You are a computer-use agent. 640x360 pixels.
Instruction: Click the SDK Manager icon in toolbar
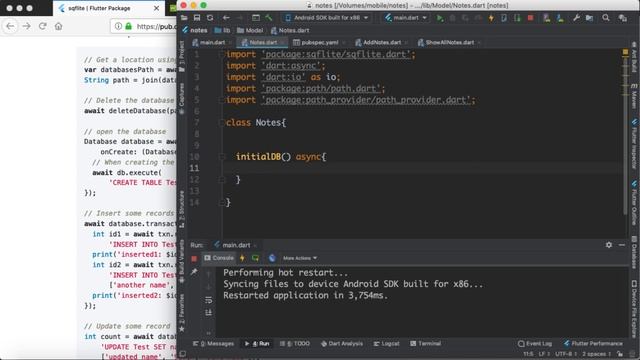coord(560,18)
